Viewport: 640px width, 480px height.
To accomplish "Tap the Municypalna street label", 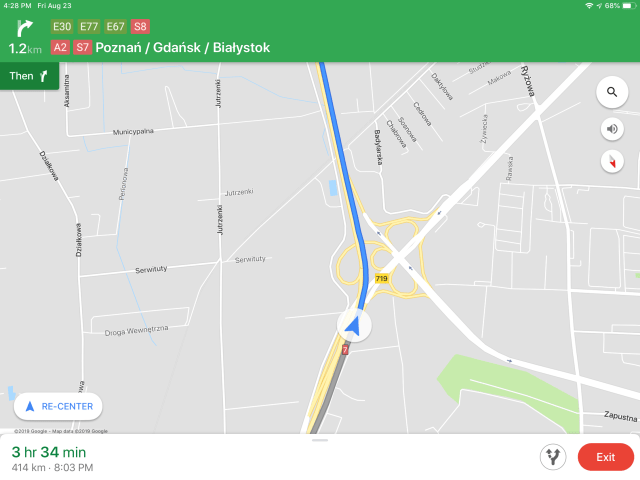I will point(133,131).
